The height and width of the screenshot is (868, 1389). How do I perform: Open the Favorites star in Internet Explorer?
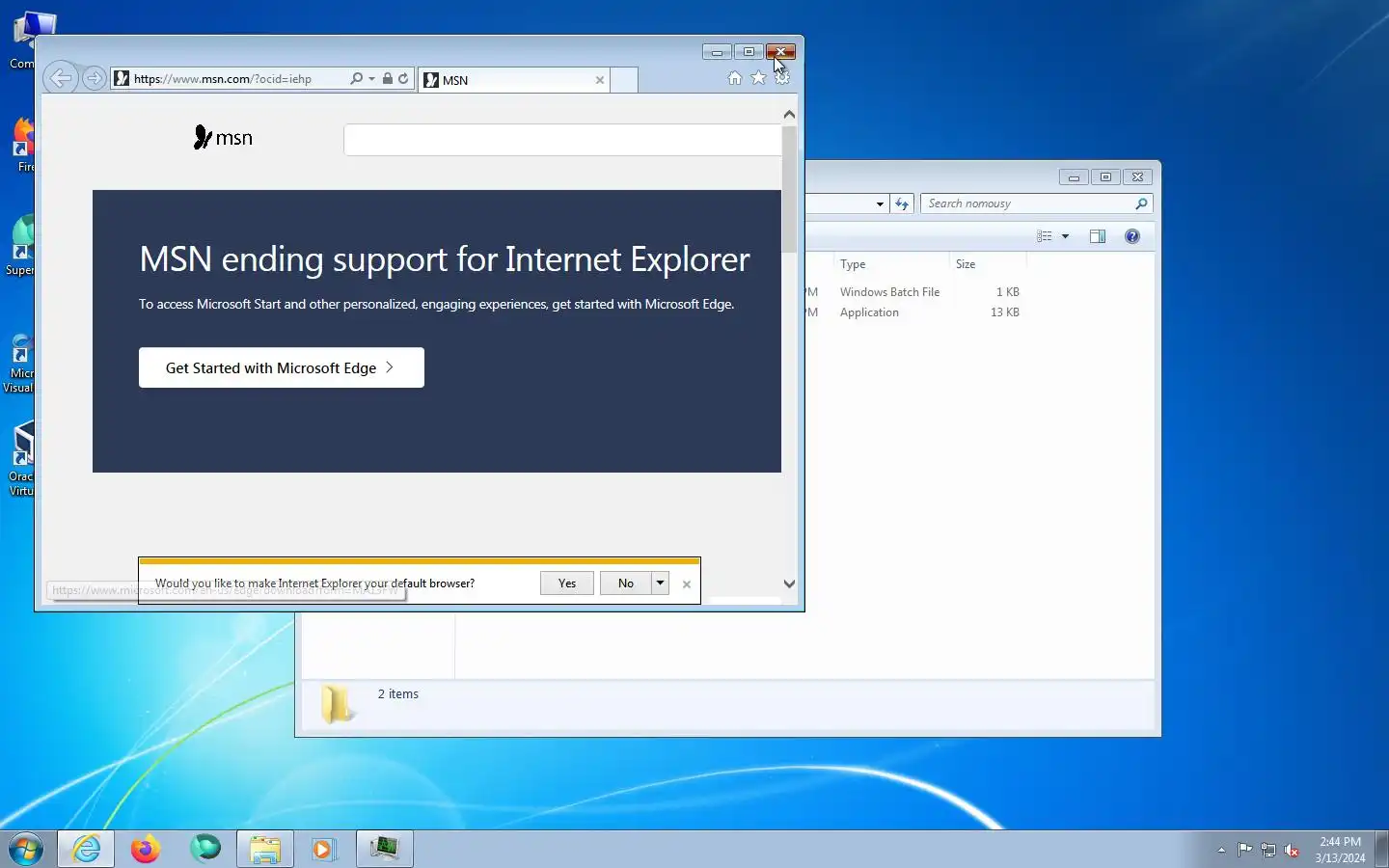tap(758, 78)
